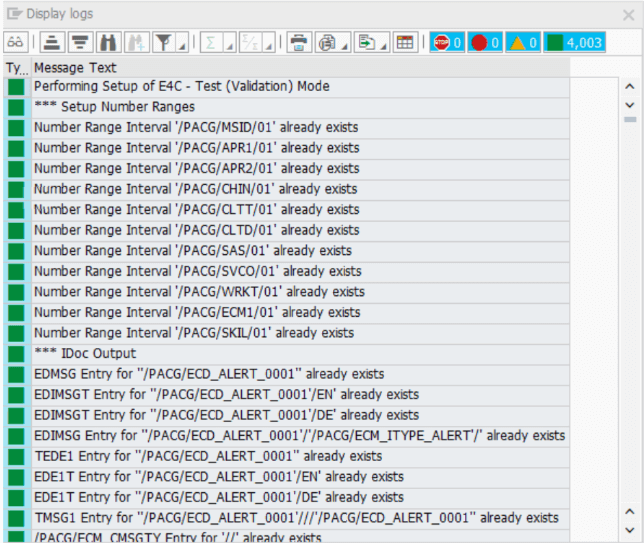This screenshot has height=543, width=644.
Task: Close the Display logs window
Action: [628, 15]
